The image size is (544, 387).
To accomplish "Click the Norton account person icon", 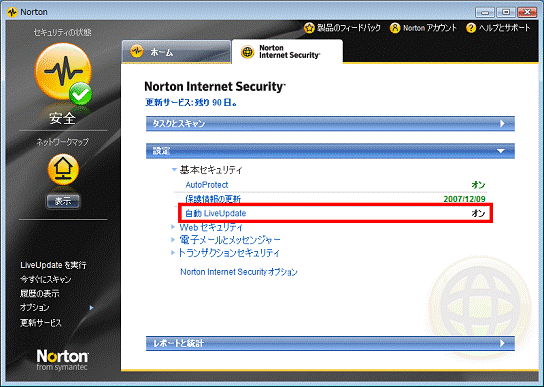I will pyautogui.click(x=395, y=28).
